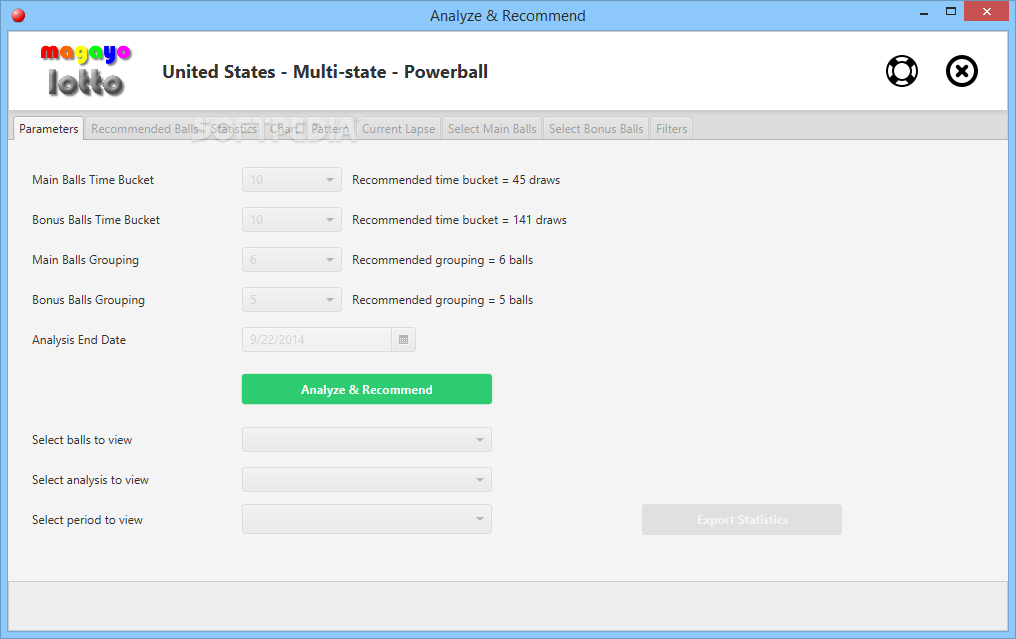The width and height of the screenshot is (1016, 639).
Task: Click 'Recommended time bucket = 141 draws' text
Action: [459, 220]
